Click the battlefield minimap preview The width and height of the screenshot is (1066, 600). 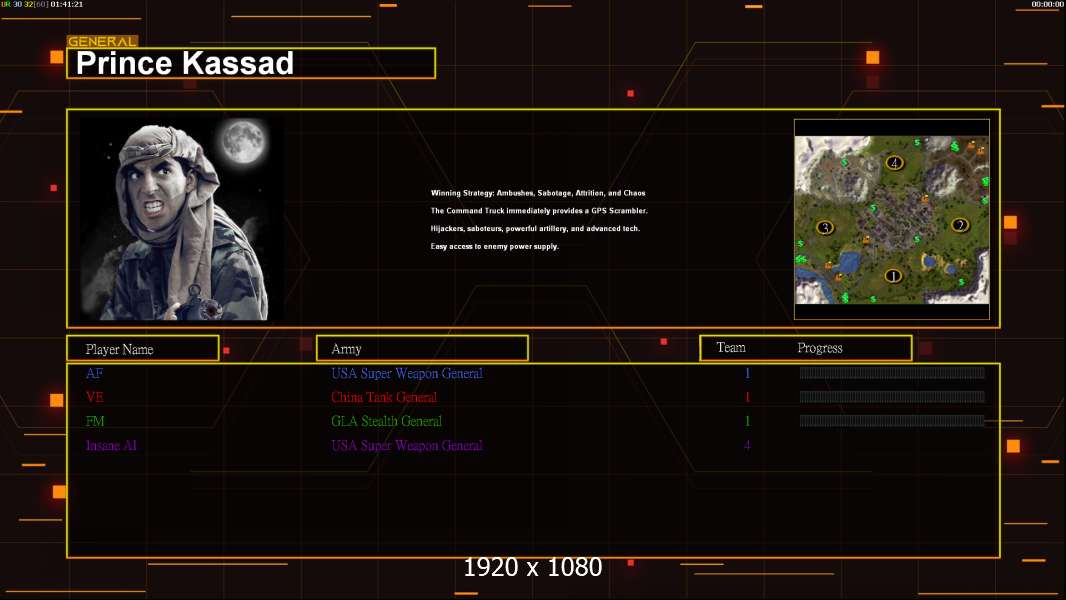[x=892, y=219]
